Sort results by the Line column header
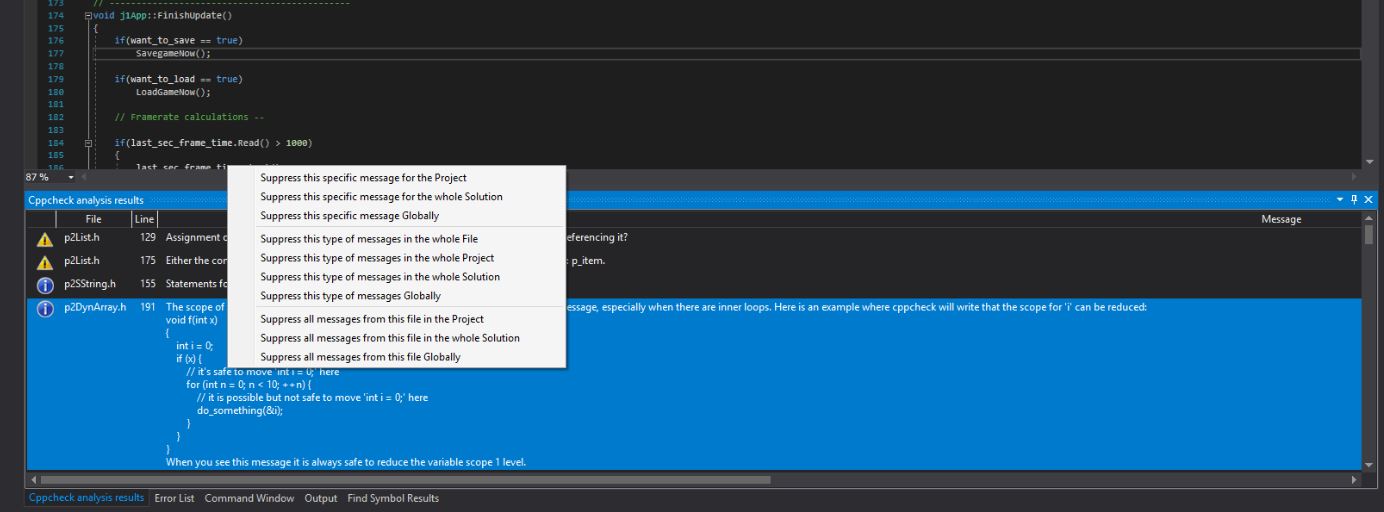 click(144, 219)
